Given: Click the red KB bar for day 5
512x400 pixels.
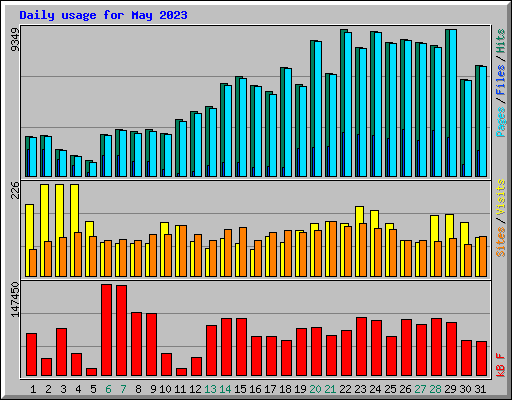Looking at the screenshot, I should click(91, 372).
